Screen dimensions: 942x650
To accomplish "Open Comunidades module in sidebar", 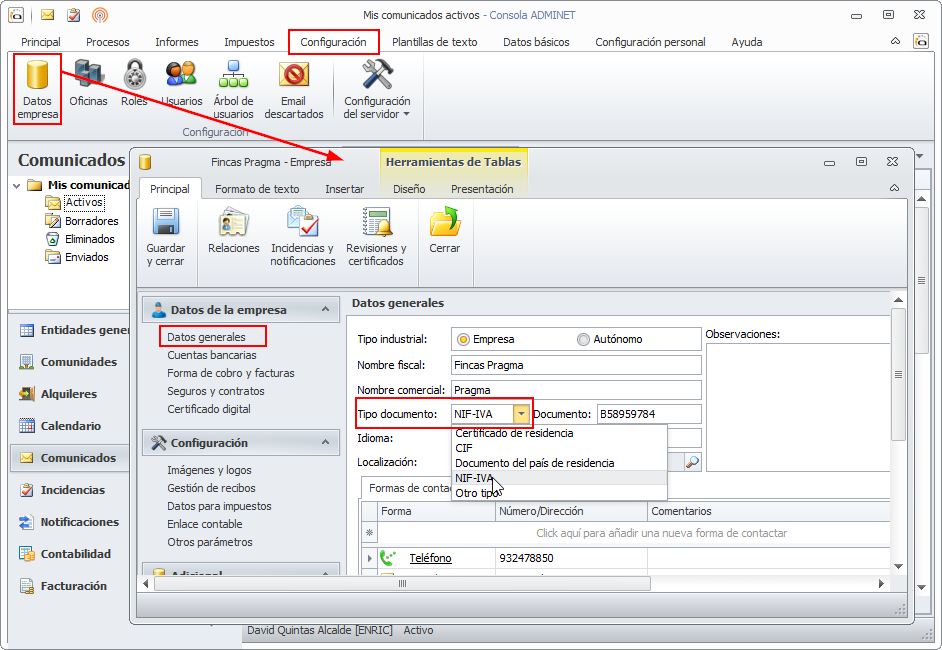I will tap(70, 362).
